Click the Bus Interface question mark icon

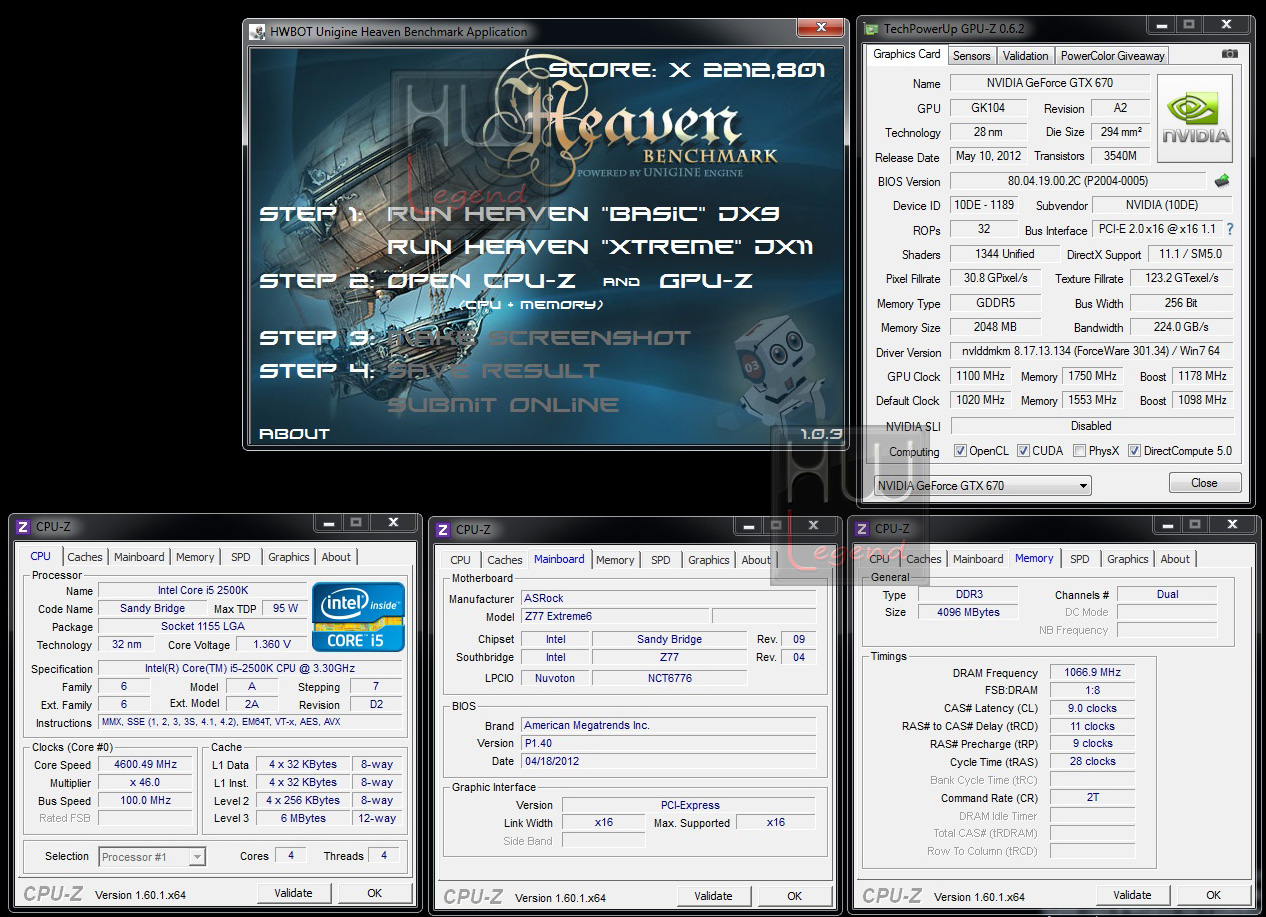pos(1230,229)
